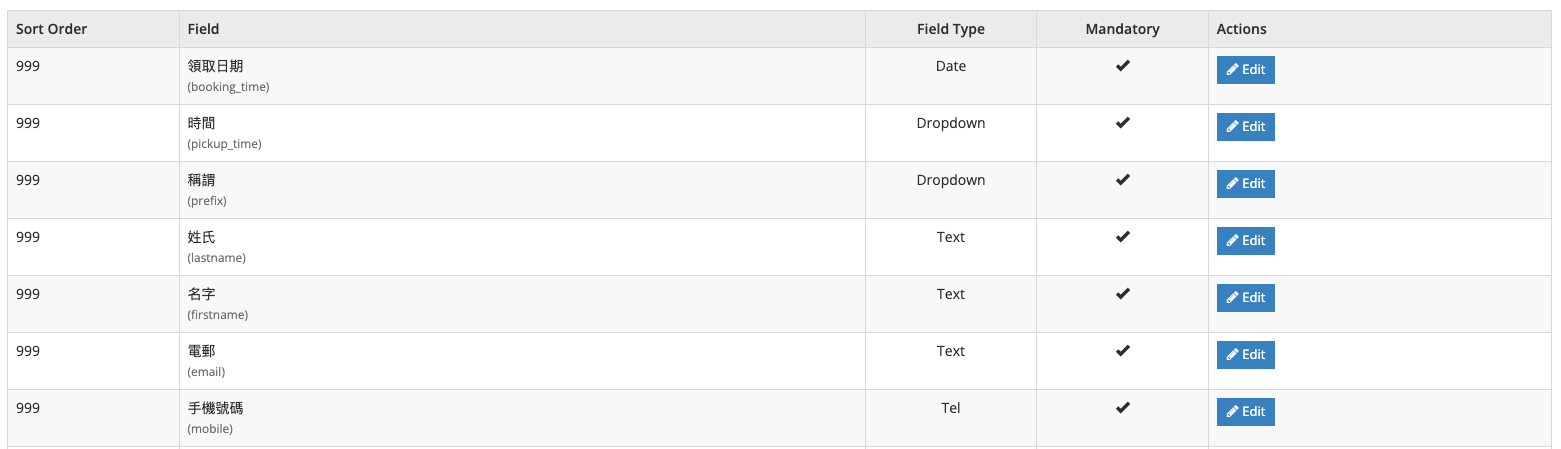Click mandatory checkmark for booking_time
This screenshot has height=449, width=1561.
tap(1123, 66)
